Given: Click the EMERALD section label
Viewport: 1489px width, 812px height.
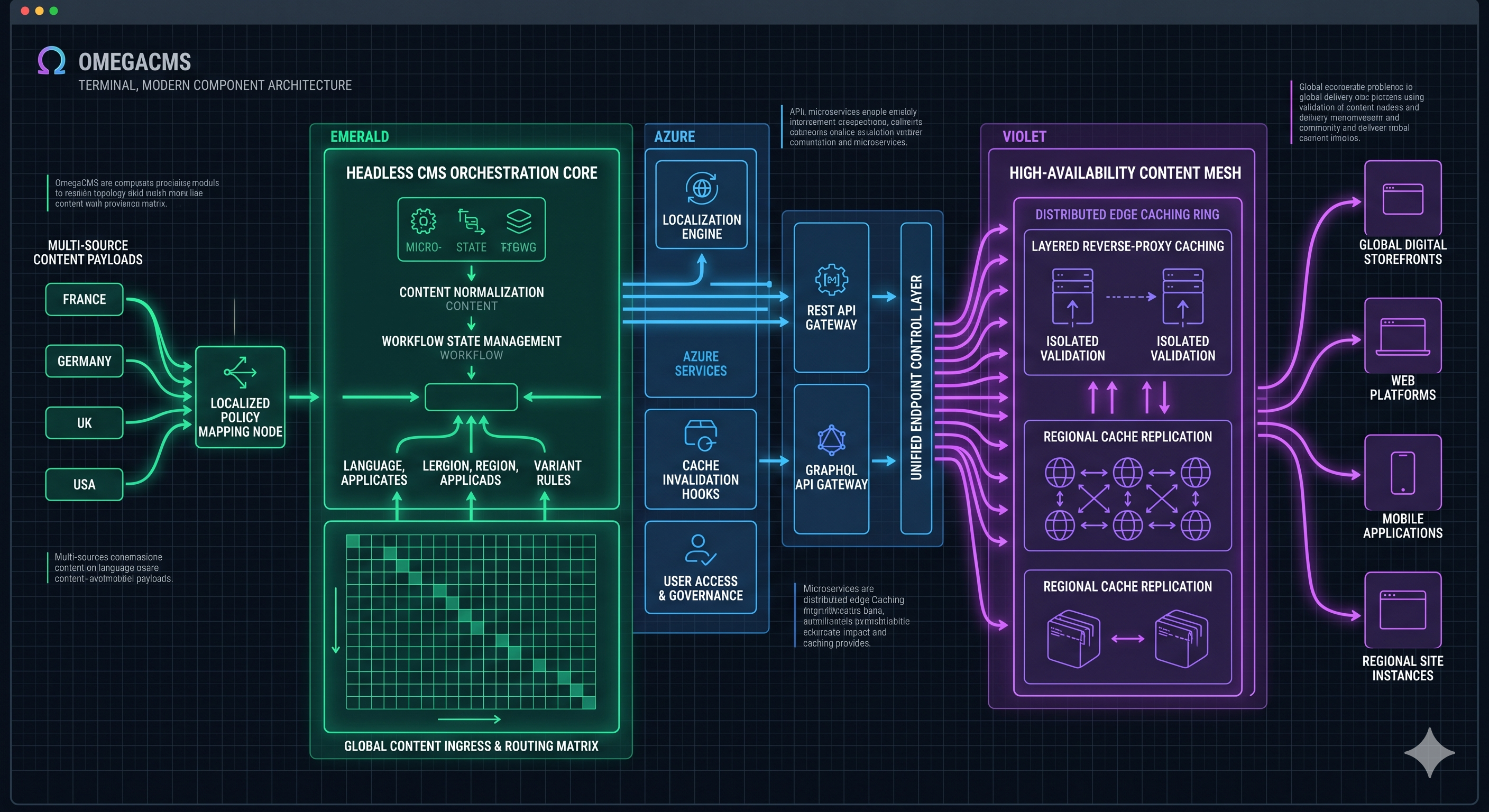Looking at the screenshot, I should pos(360,137).
